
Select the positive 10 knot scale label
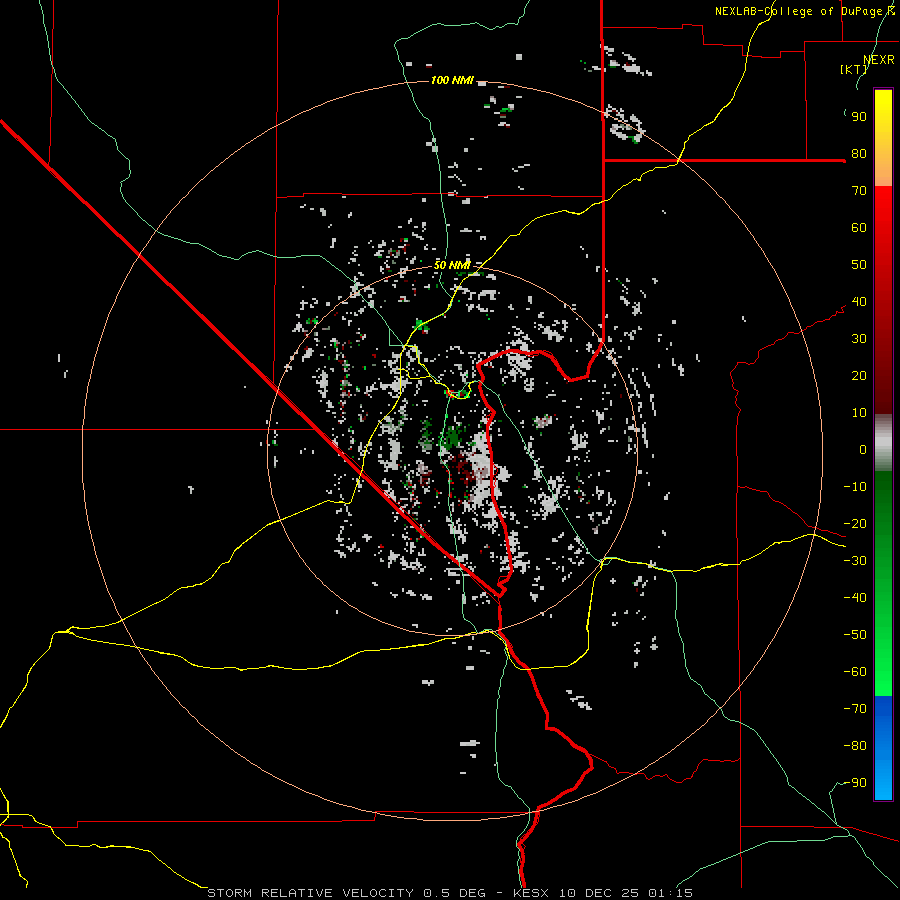click(859, 413)
